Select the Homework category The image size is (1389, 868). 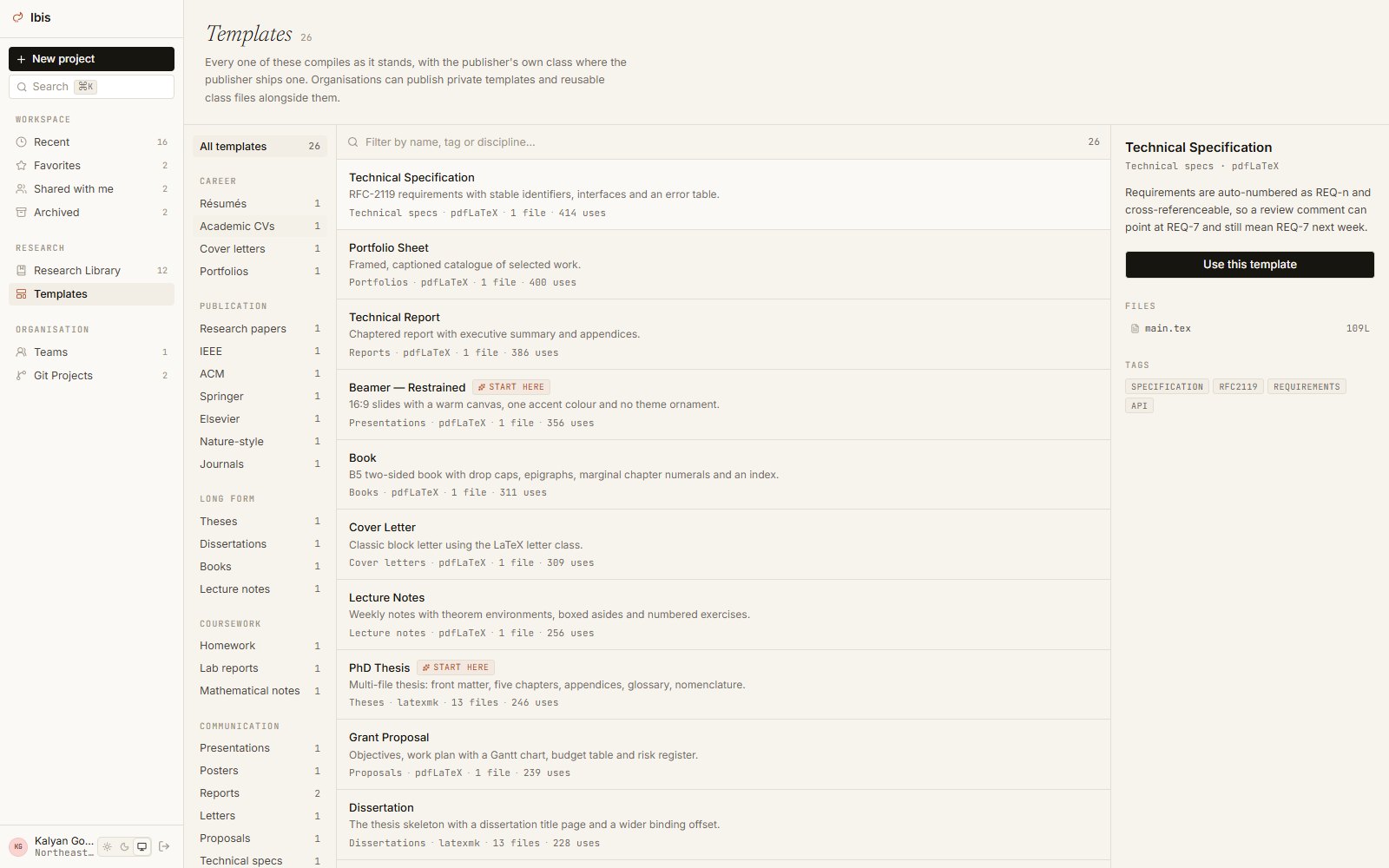click(x=260, y=646)
